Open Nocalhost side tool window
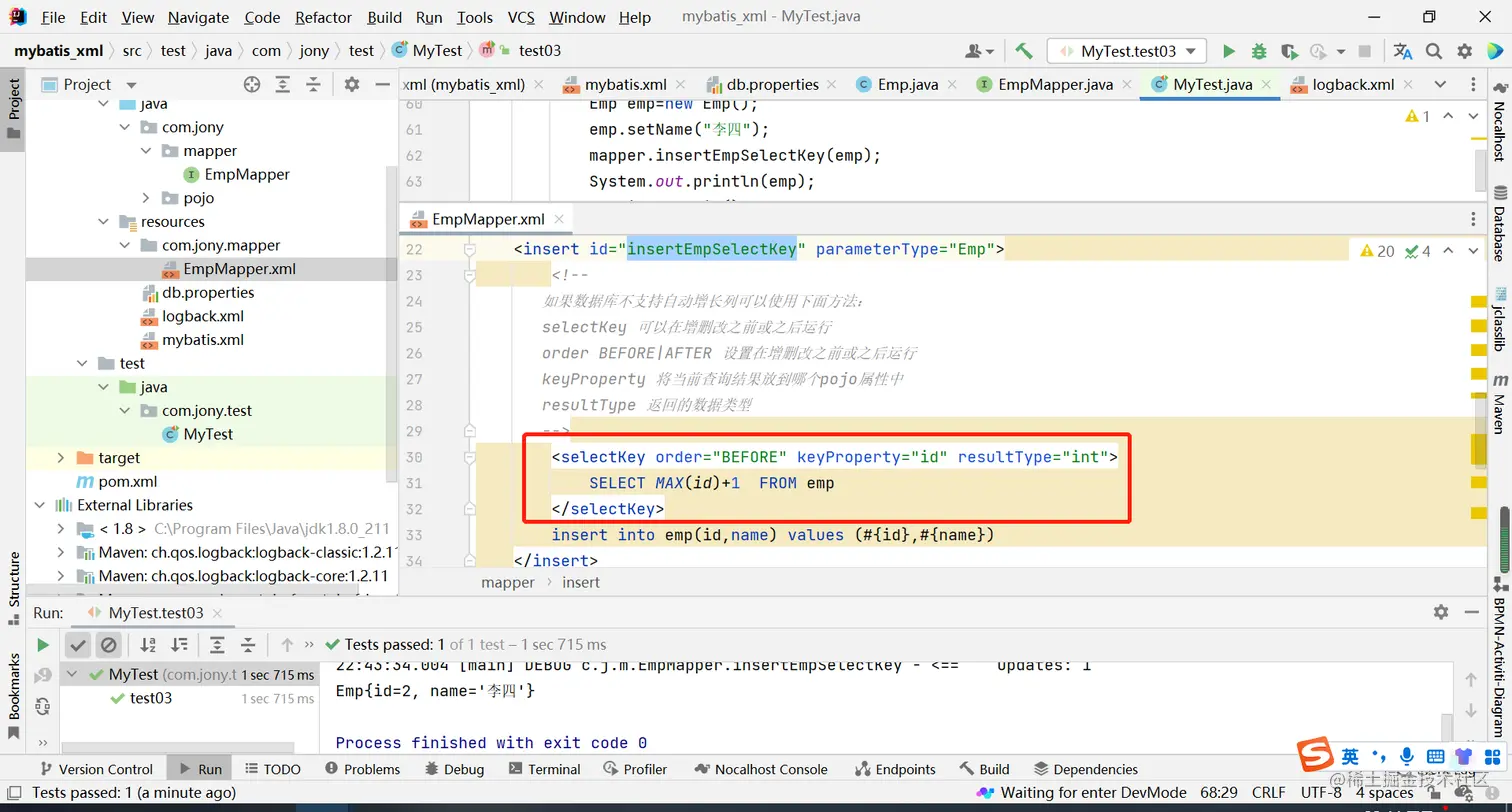This screenshot has width=1512, height=812. (x=1499, y=120)
